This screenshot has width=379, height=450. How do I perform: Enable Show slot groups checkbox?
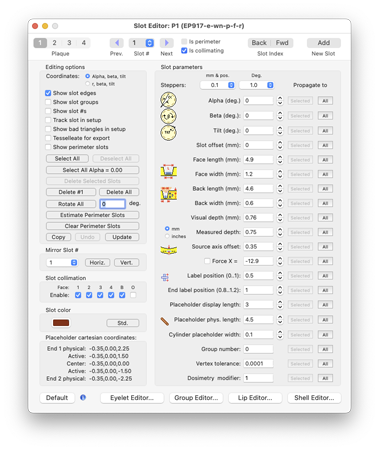[48, 102]
